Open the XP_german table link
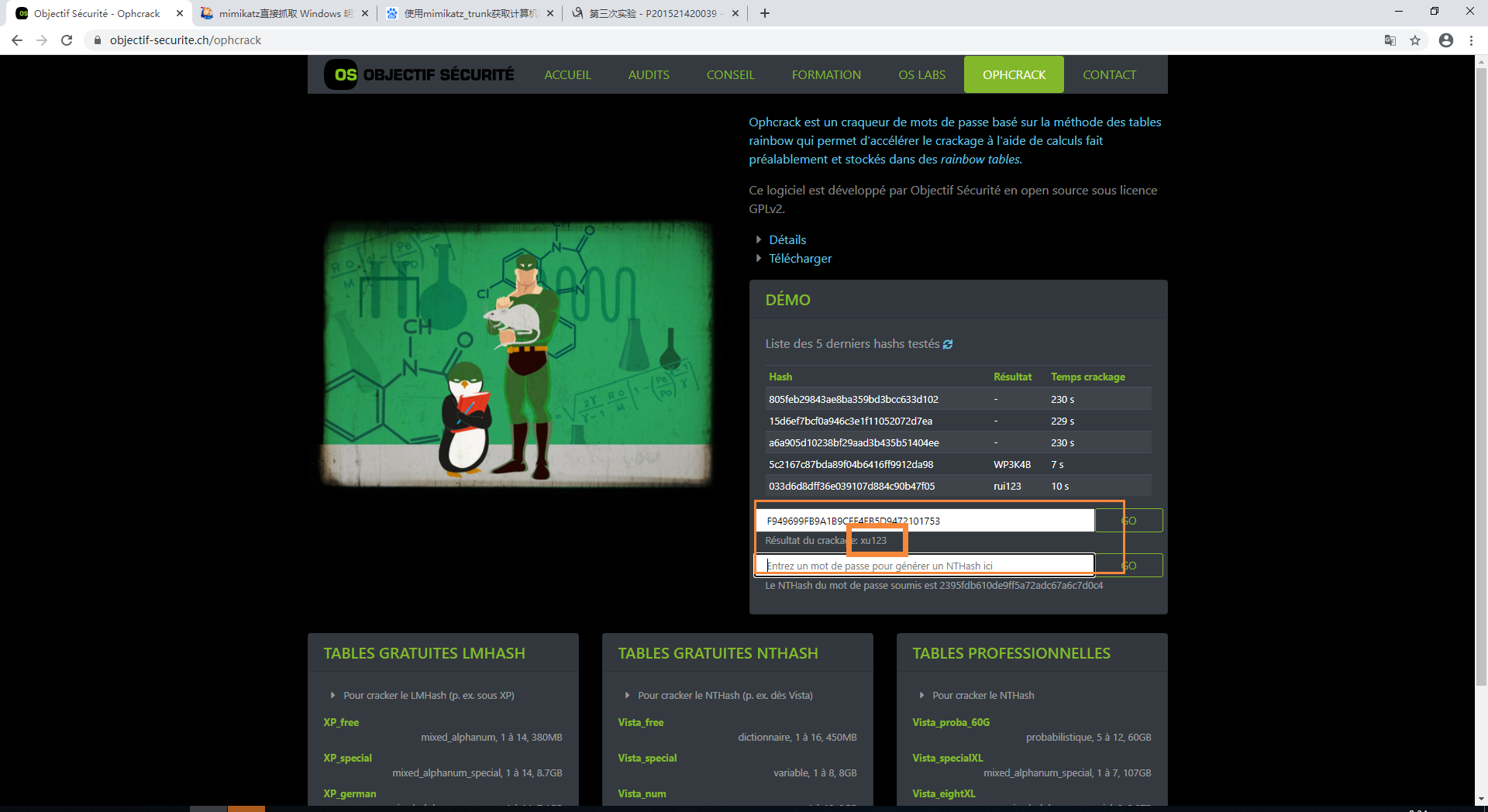Viewport: 1488px width, 812px height. pyautogui.click(x=350, y=794)
